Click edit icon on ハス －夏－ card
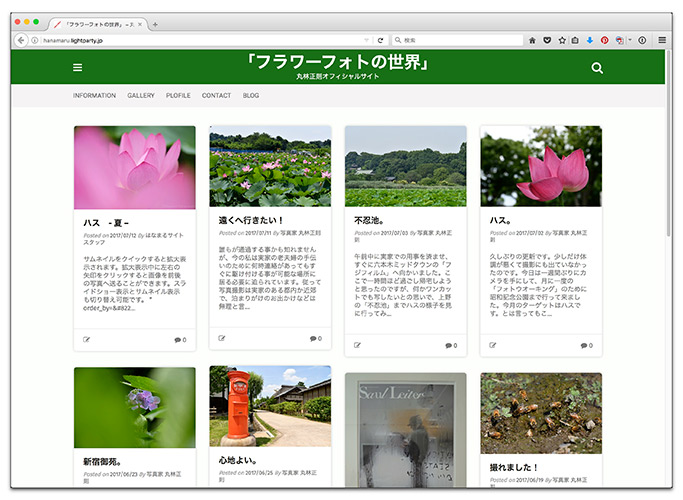 (x=86, y=339)
